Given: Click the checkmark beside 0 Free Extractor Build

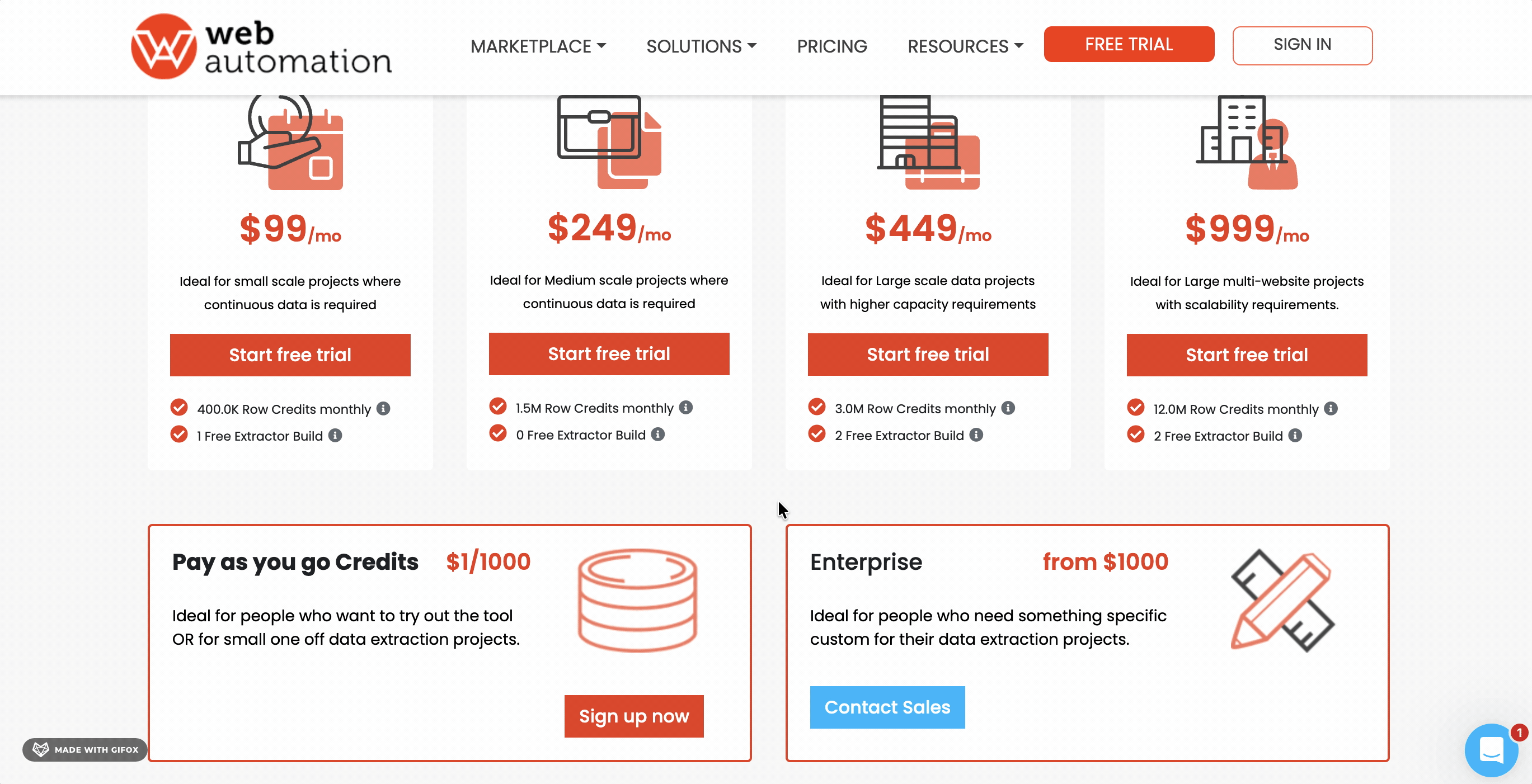Looking at the screenshot, I should pyautogui.click(x=498, y=433).
